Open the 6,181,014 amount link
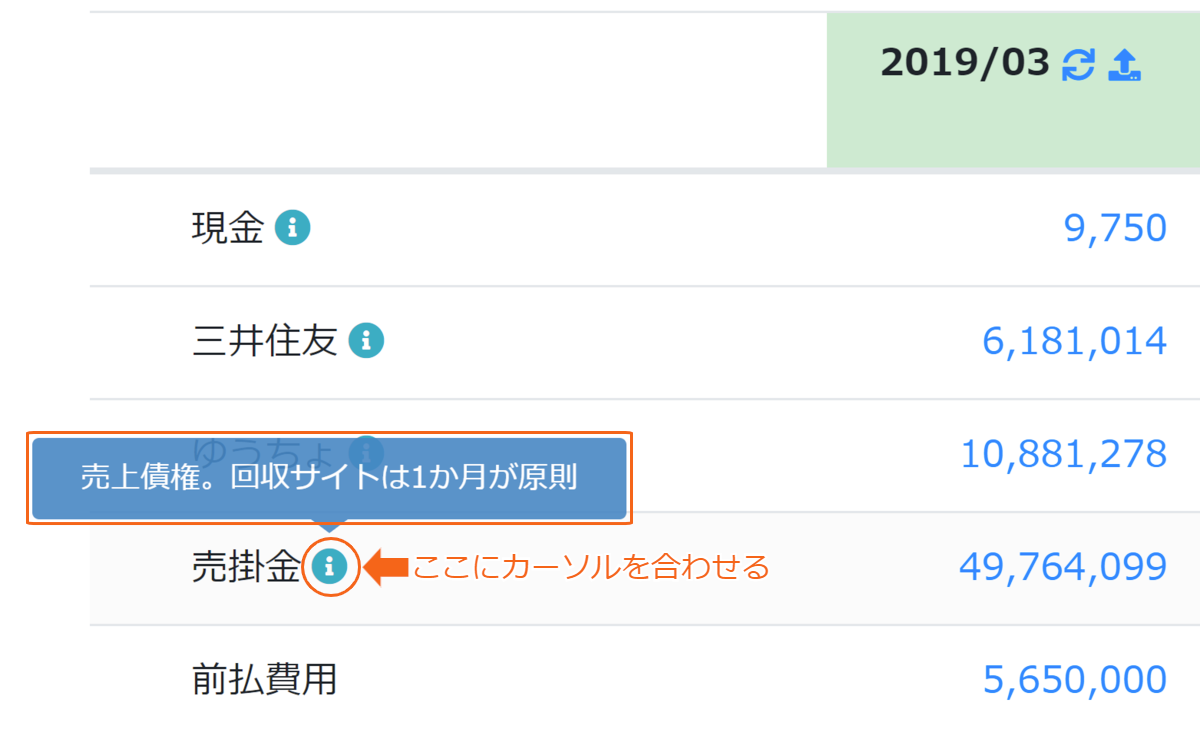The height and width of the screenshot is (736, 1200). (1075, 342)
